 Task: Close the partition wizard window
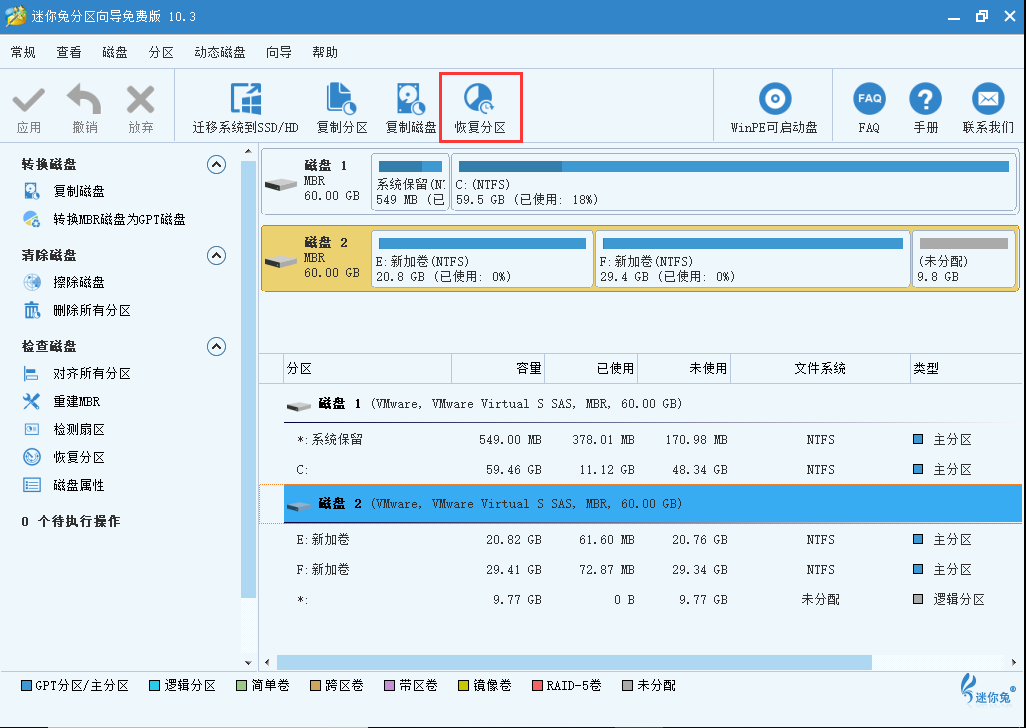(x=1010, y=16)
